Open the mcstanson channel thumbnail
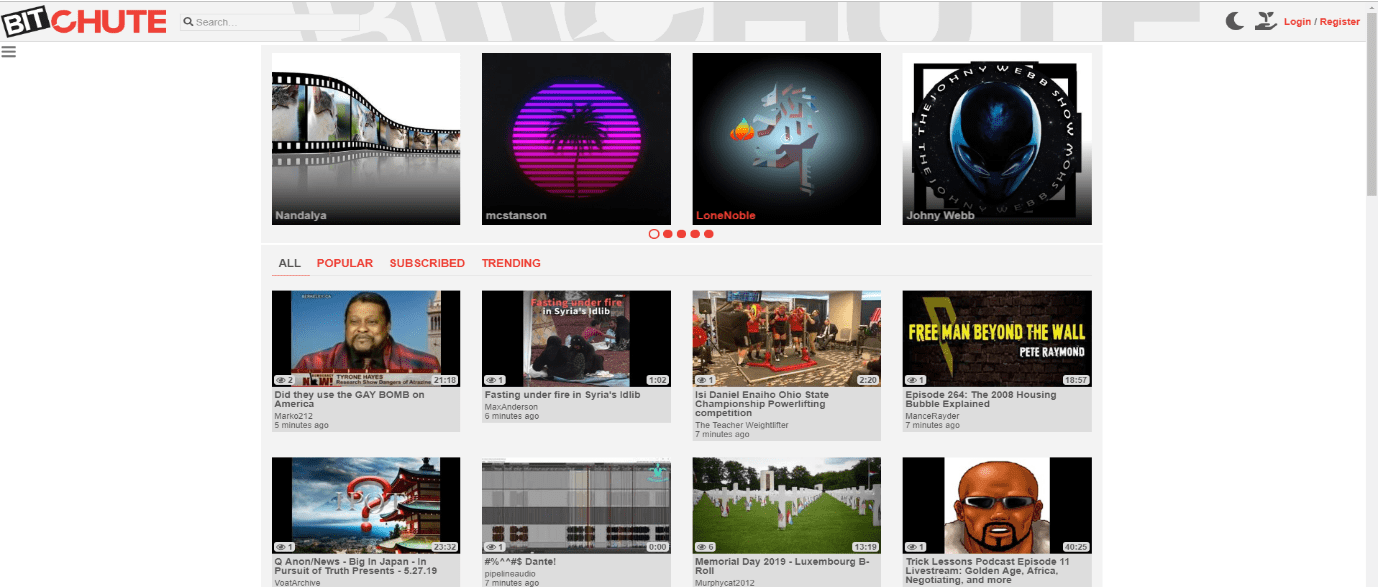 coord(576,139)
